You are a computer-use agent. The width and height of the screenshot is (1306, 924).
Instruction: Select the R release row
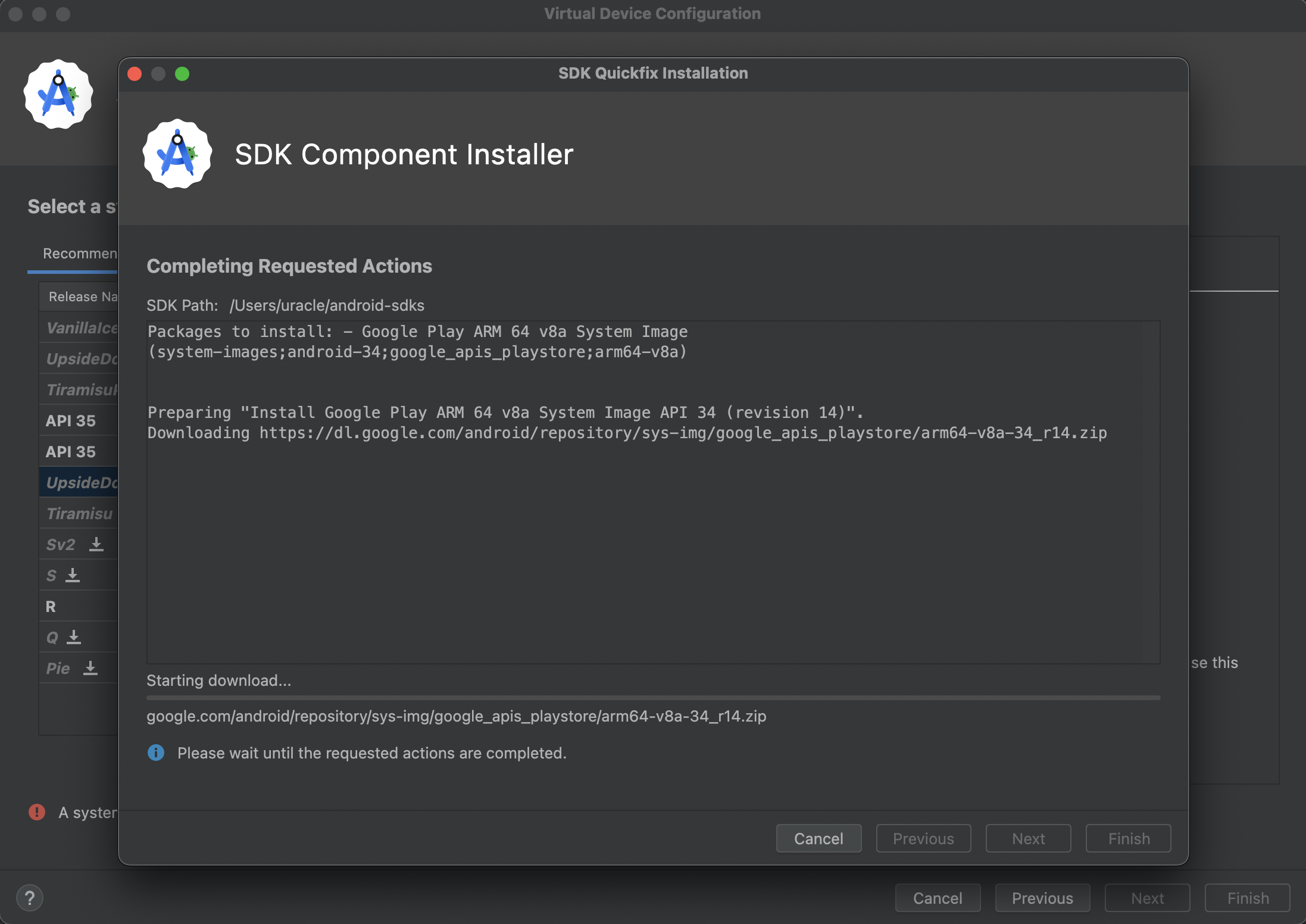(x=79, y=606)
